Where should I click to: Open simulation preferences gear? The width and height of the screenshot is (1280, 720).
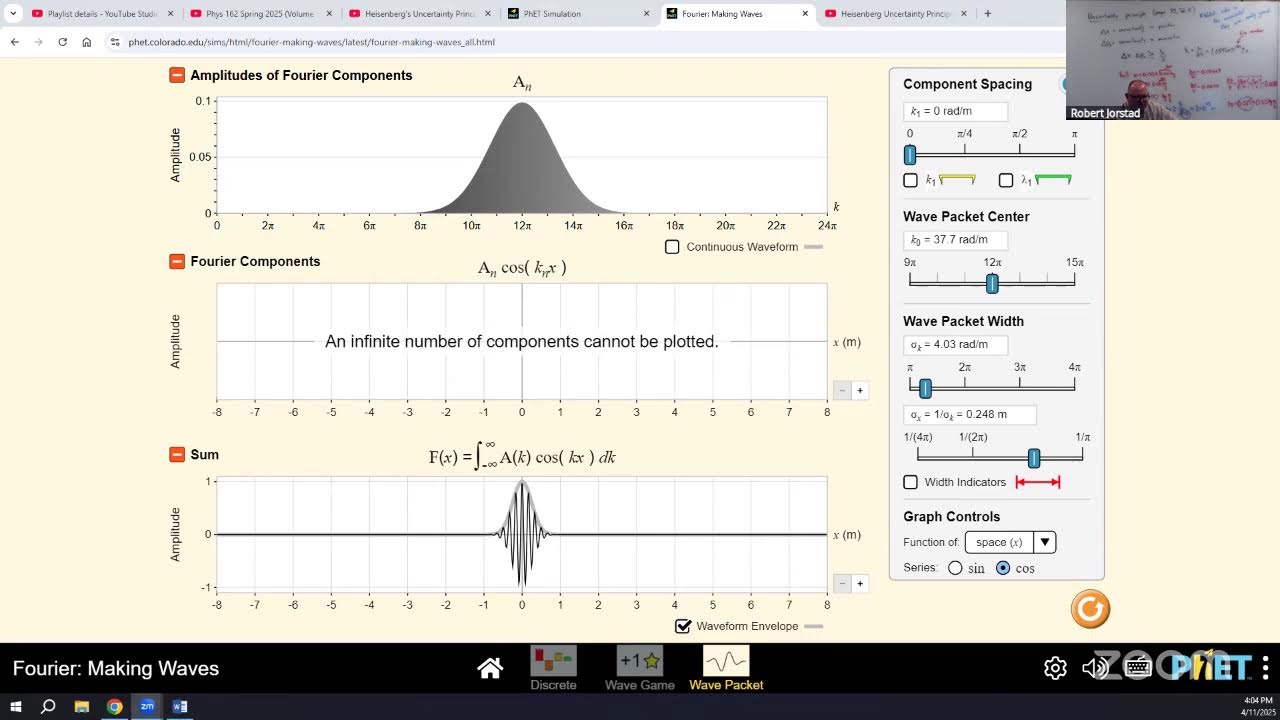1055,668
